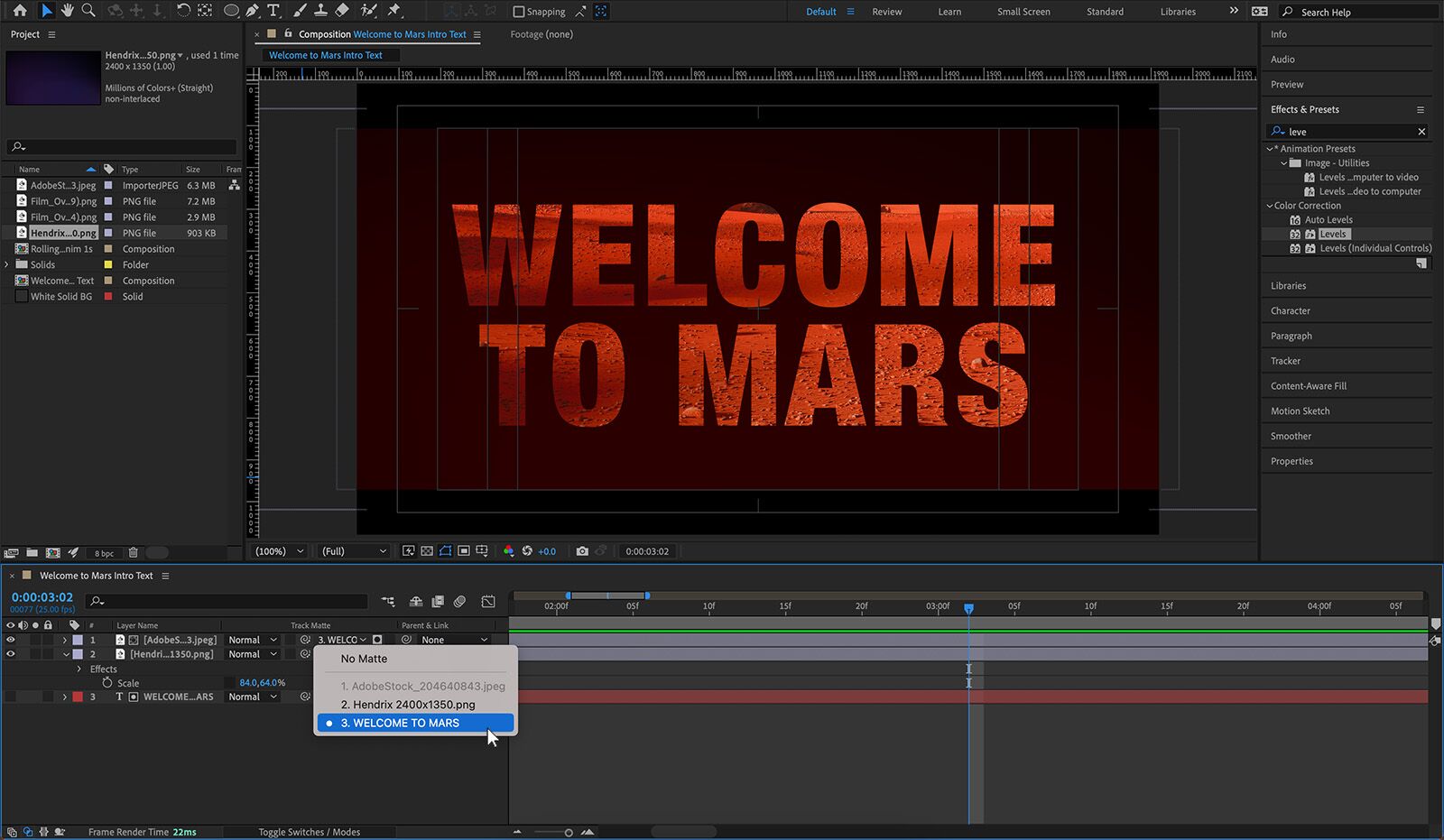Select the Zoom tool
Viewport: 1444px width, 840px height.
coord(88,11)
